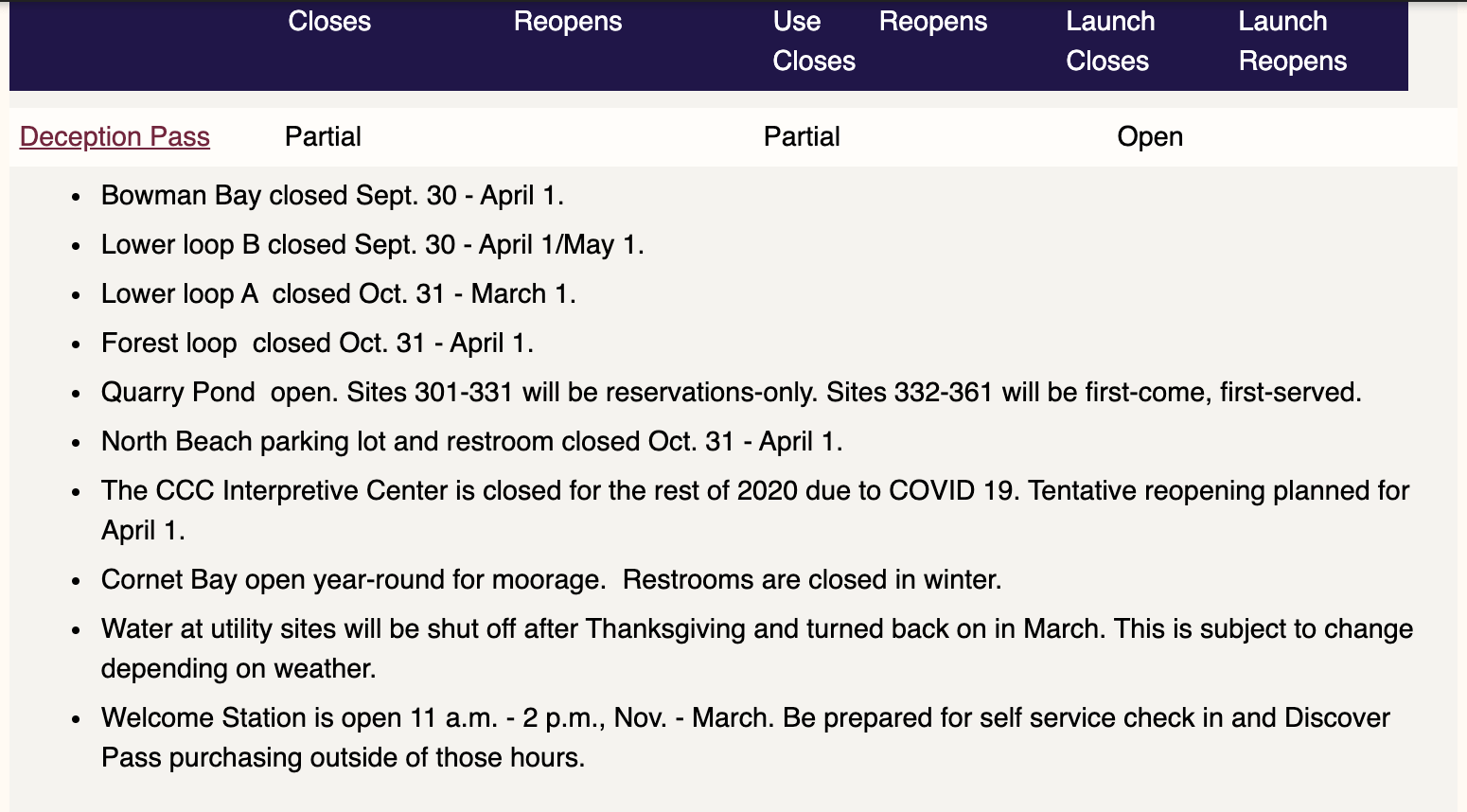
Task: Select the "Use Closes" column header
Action: pos(813,42)
